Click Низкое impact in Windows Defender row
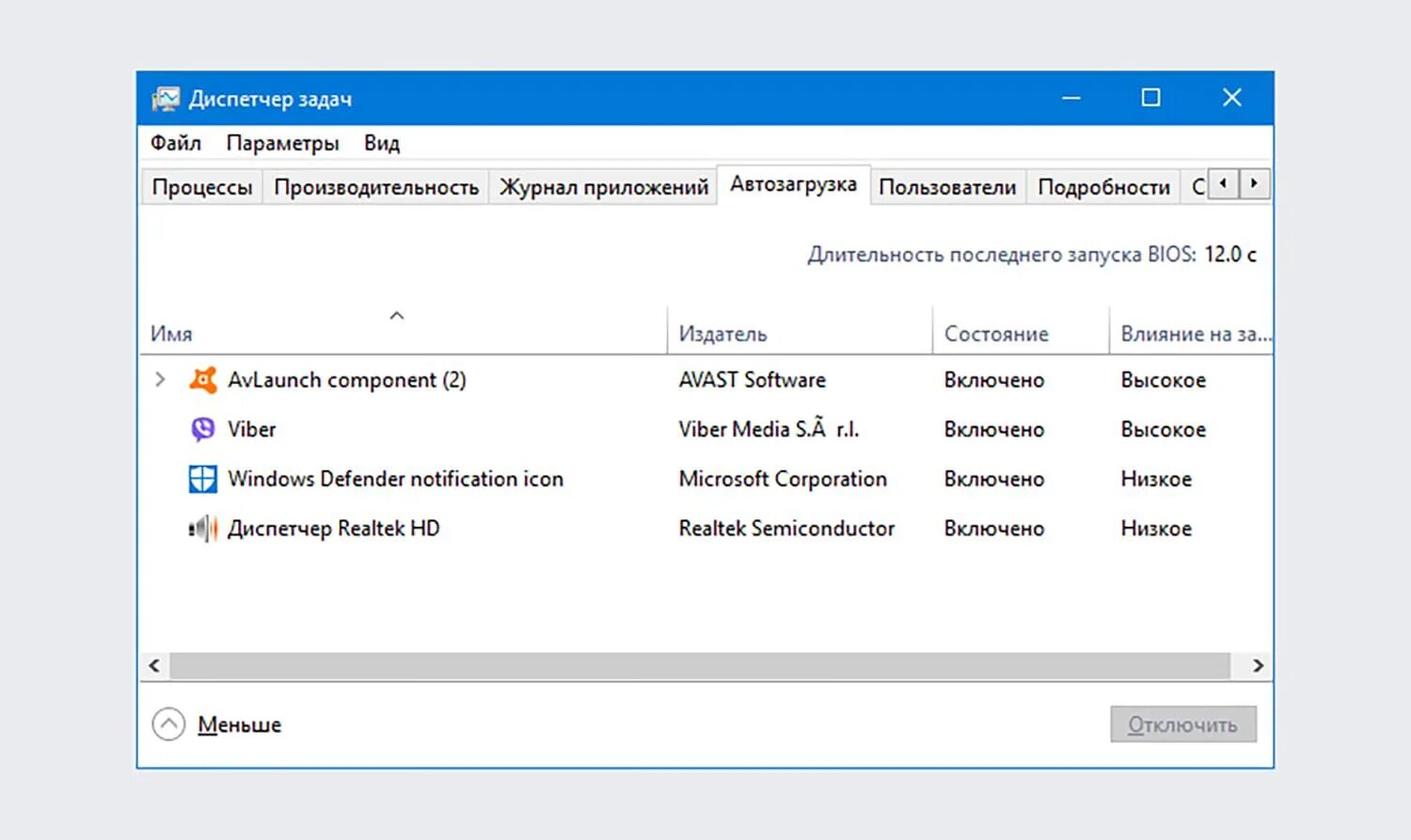The width and height of the screenshot is (1411, 840). pyautogui.click(x=1156, y=480)
